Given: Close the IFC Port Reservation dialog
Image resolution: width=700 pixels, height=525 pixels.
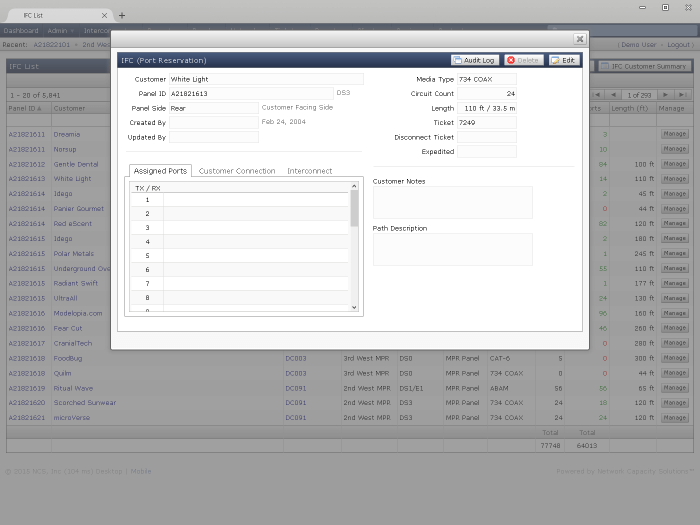Looking at the screenshot, I should click(579, 39).
